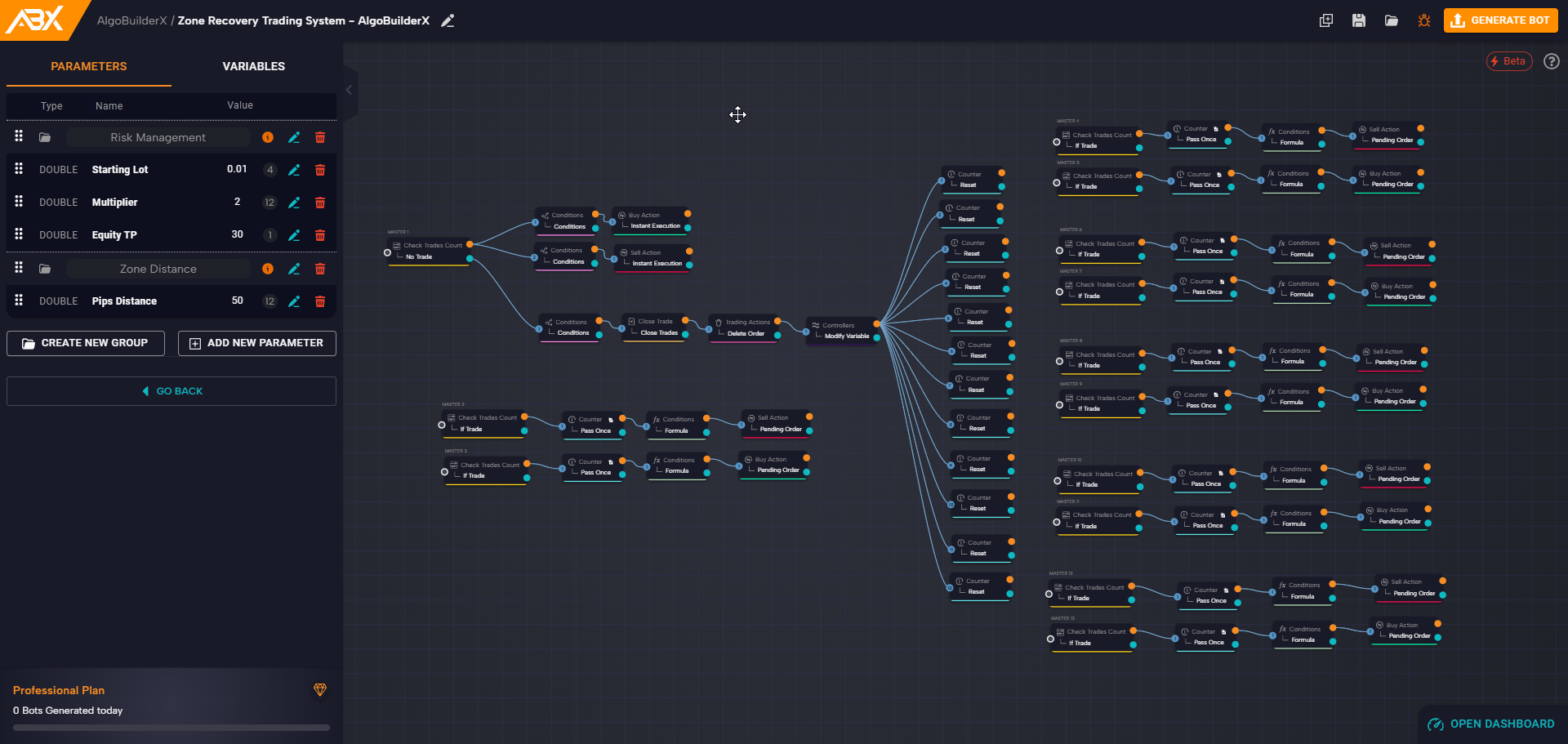Switch to the PARAMETERS tab

click(89, 66)
